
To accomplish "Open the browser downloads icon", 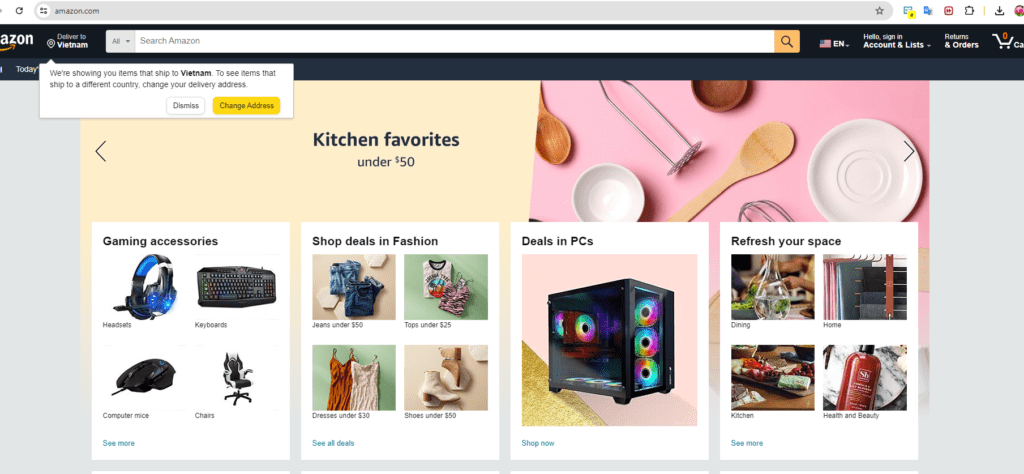I will 999,10.
